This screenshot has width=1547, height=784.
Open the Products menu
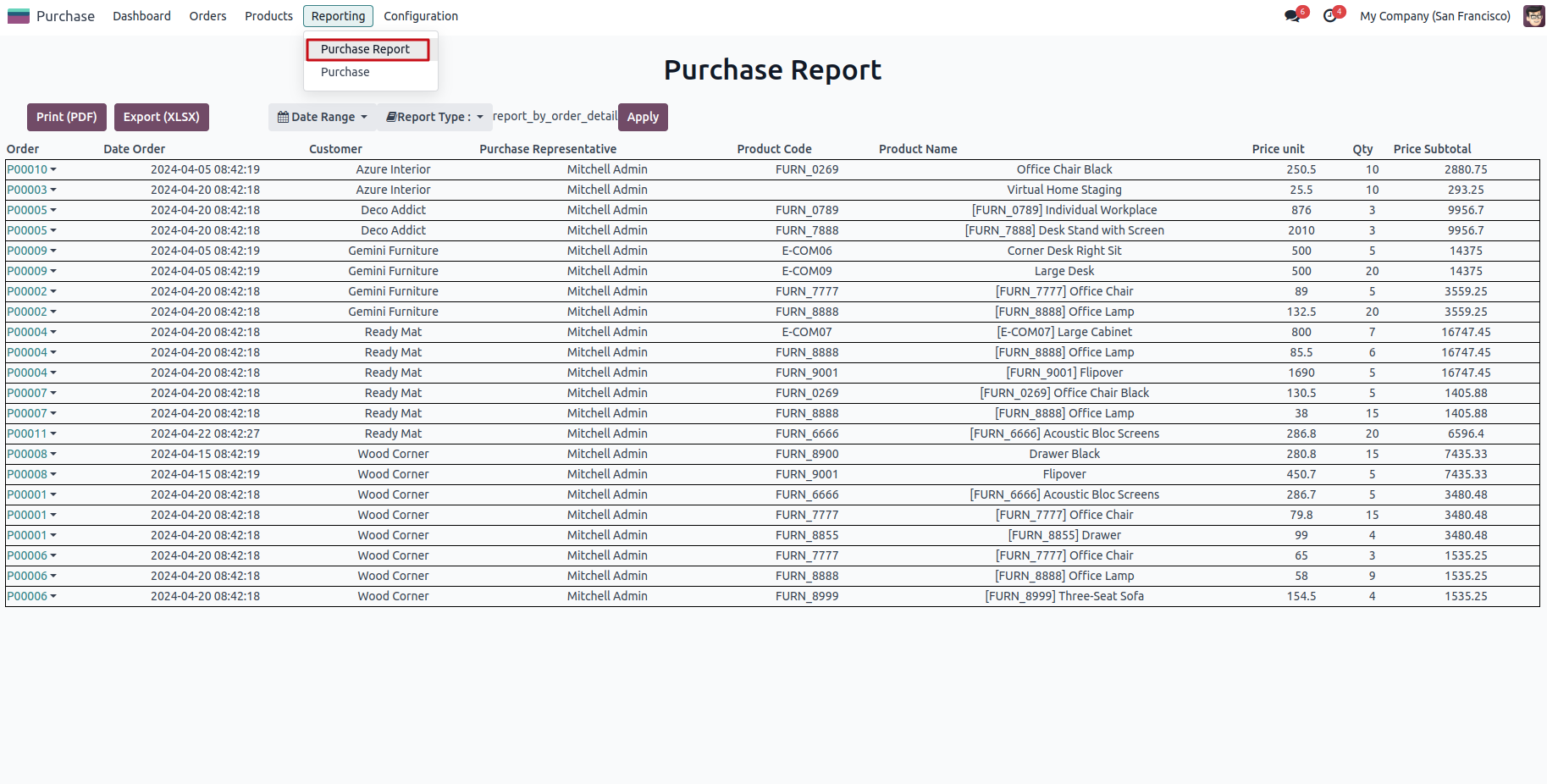268,16
